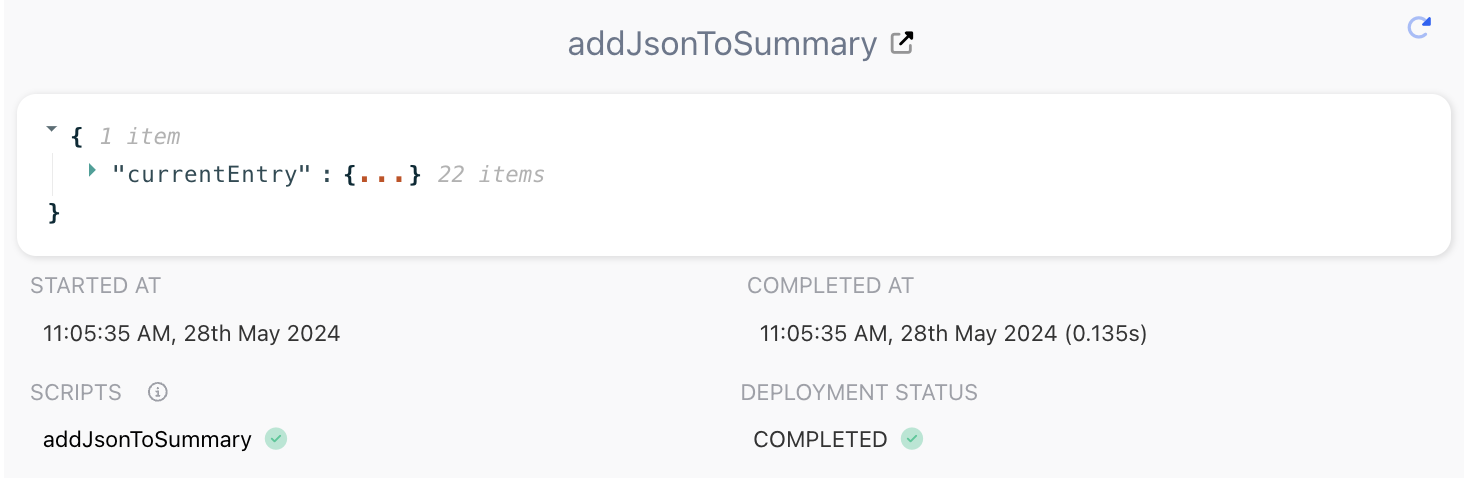
Task: Click the addJsonToSummary heading title
Action: (x=722, y=44)
